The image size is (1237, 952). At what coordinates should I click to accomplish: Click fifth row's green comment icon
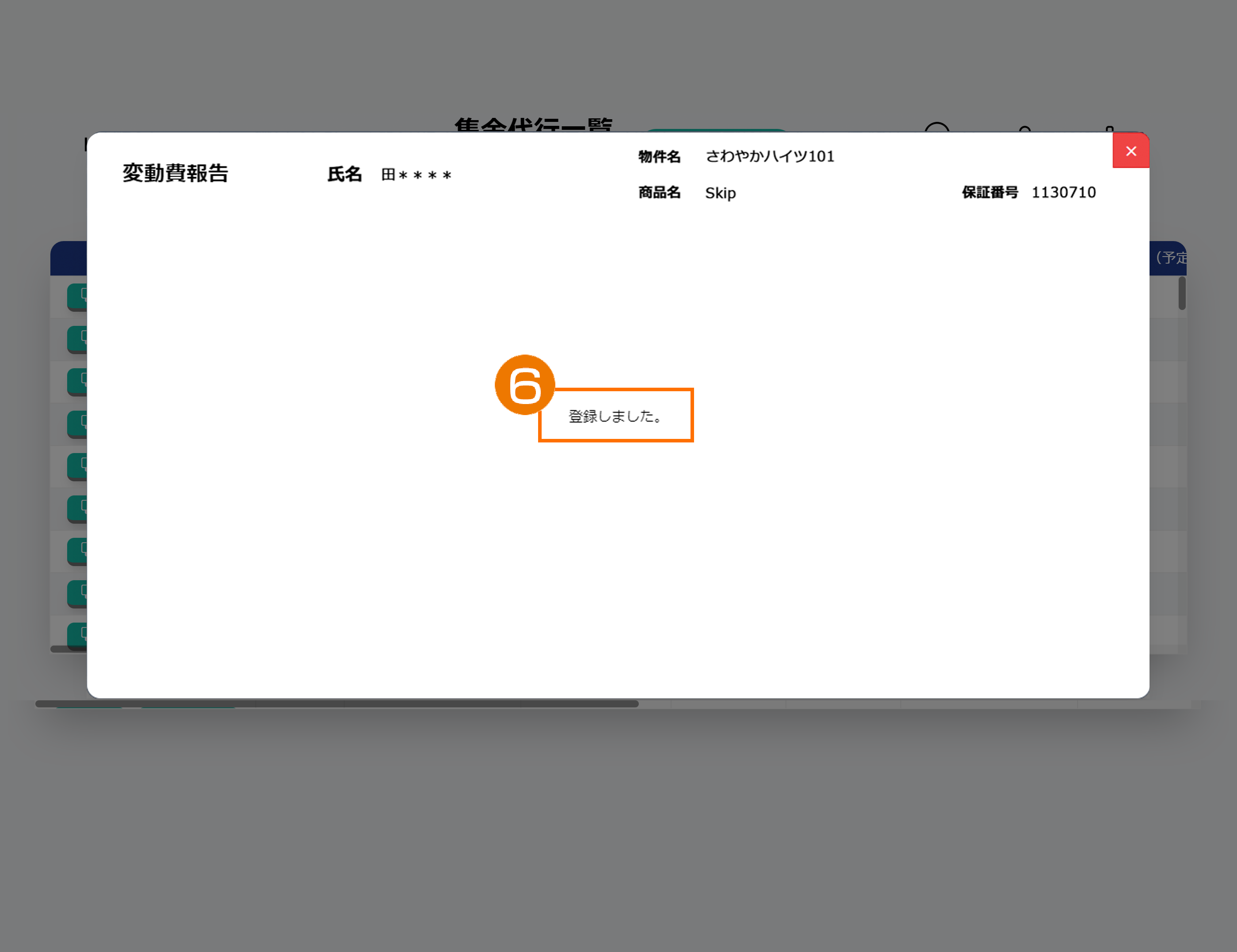(x=78, y=466)
